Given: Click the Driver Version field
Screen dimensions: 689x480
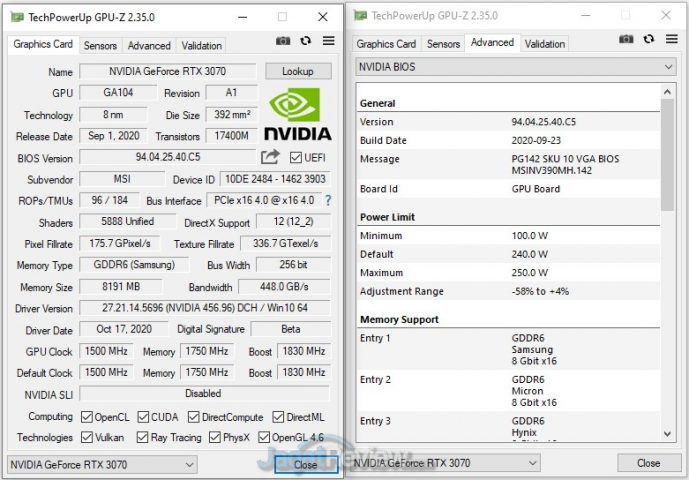Looking at the screenshot, I should (205, 308).
